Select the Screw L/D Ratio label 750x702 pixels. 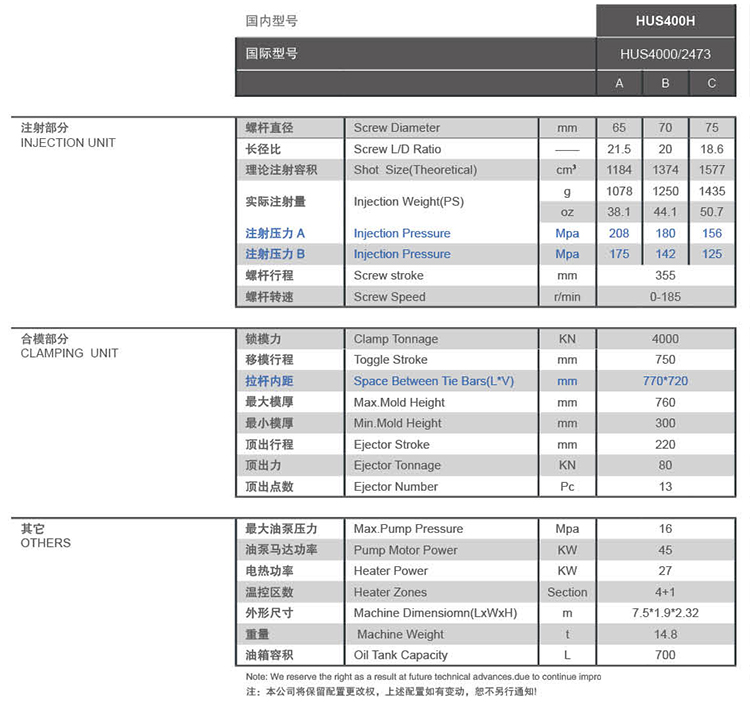397,149
